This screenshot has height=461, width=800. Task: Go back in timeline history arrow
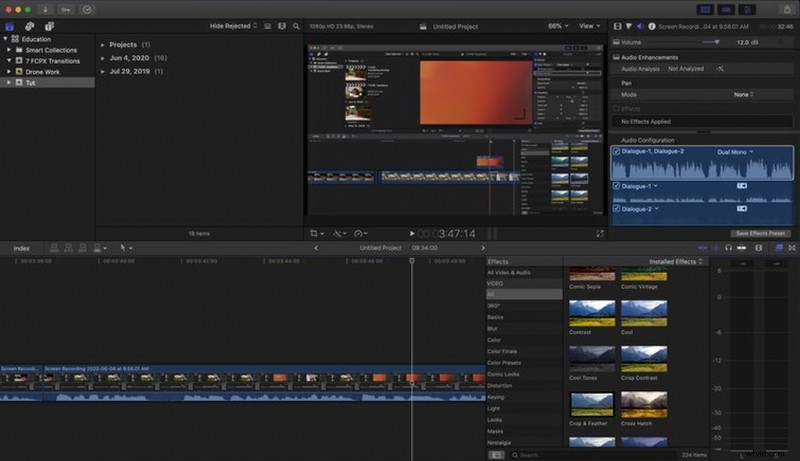316,248
